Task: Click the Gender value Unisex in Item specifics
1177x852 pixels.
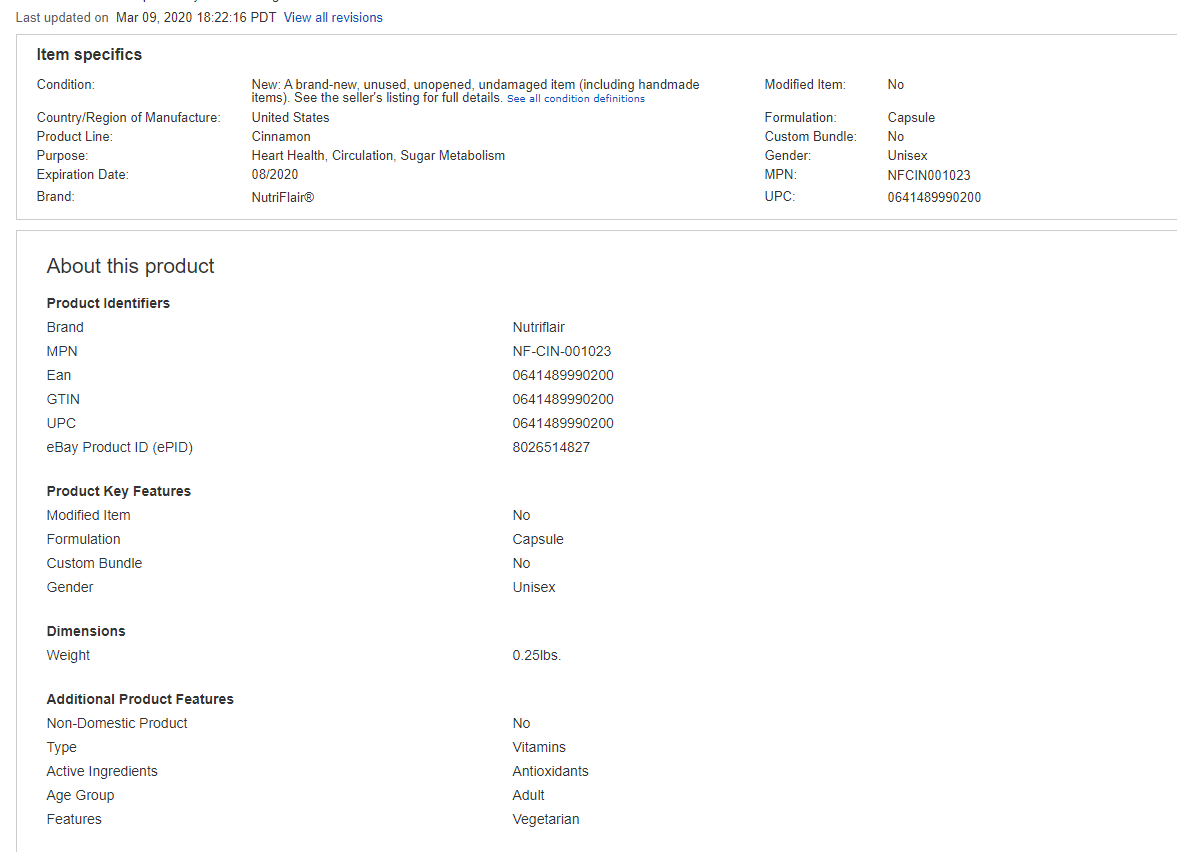Action: (908, 155)
